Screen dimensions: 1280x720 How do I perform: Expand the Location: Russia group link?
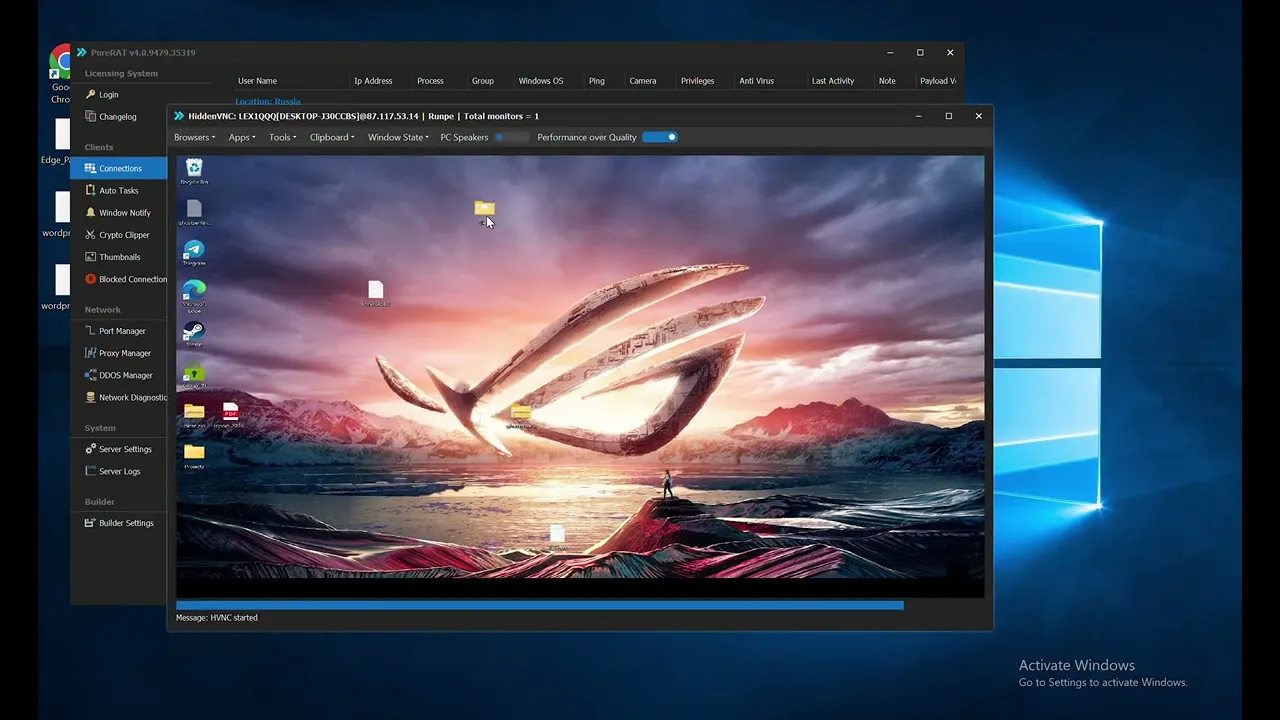(x=267, y=101)
